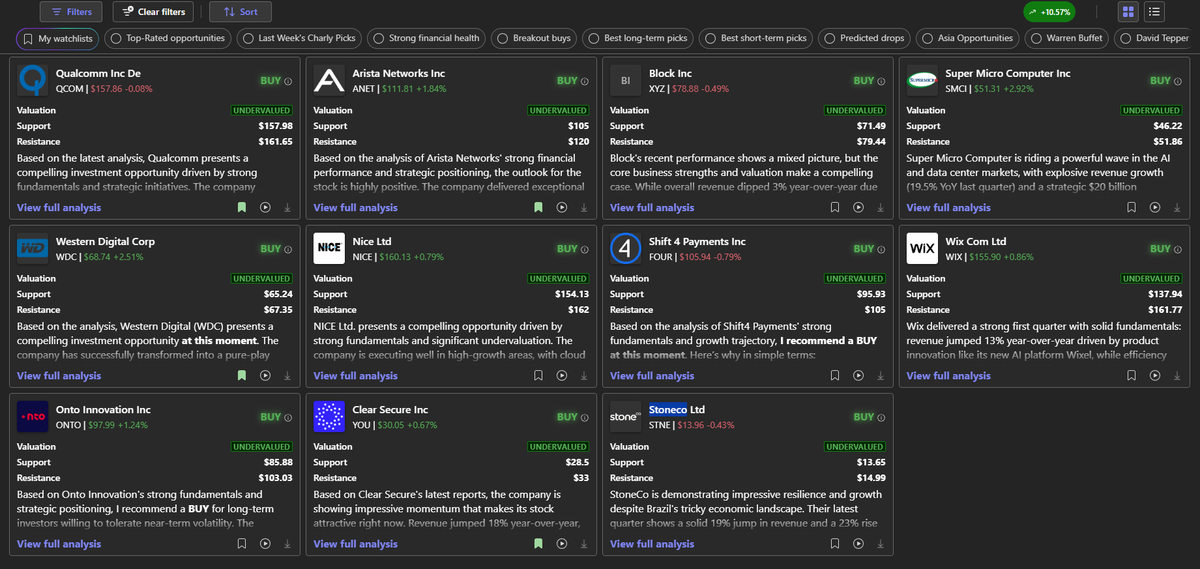1200x569 pixels.
Task: Play audio analysis for Clear Secure
Action: [x=562, y=544]
